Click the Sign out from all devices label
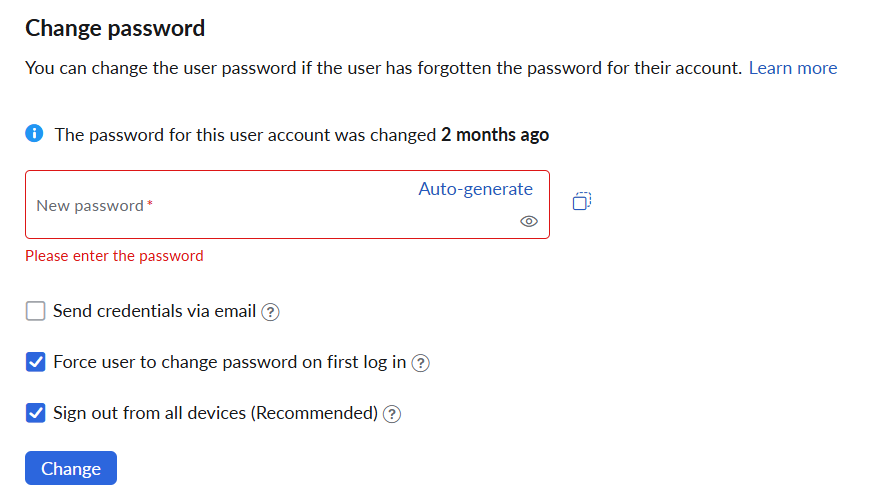 point(216,413)
